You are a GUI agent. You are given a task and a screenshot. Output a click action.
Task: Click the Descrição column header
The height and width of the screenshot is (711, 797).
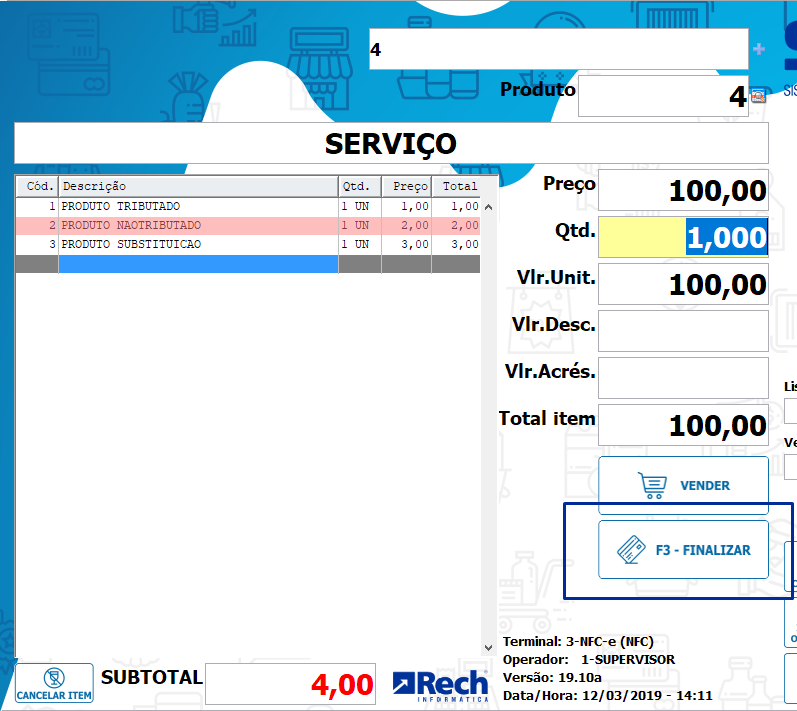pyautogui.click(x=198, y=187)
